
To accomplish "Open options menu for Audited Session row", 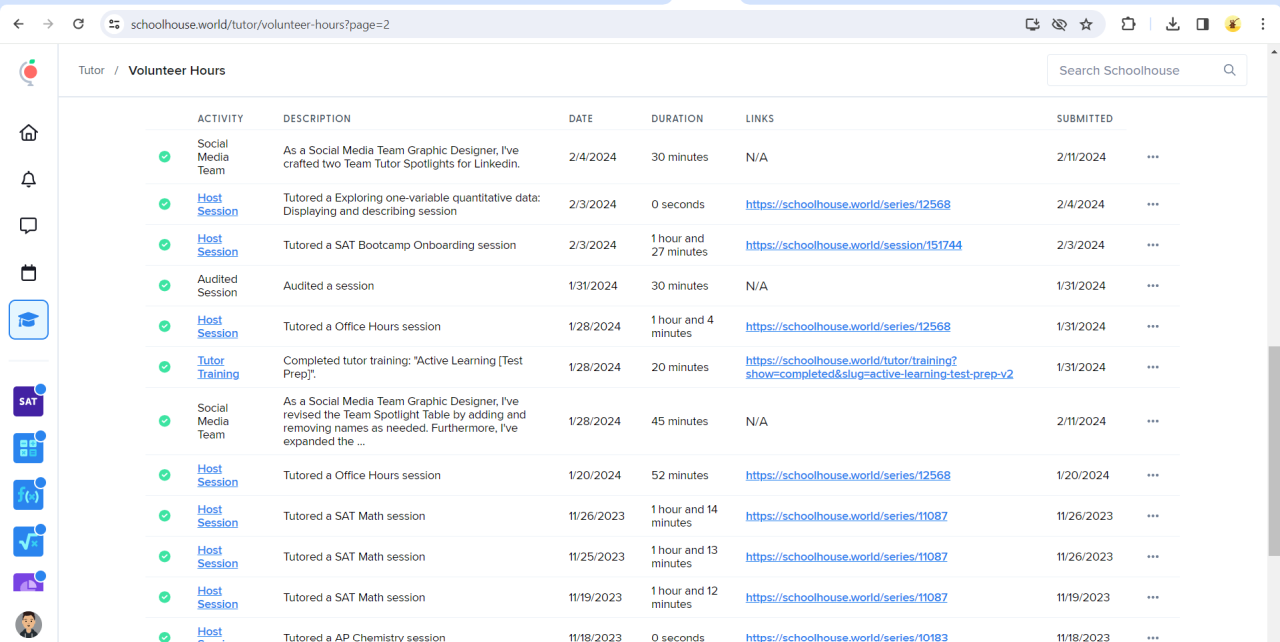I will pos(1153,286).
